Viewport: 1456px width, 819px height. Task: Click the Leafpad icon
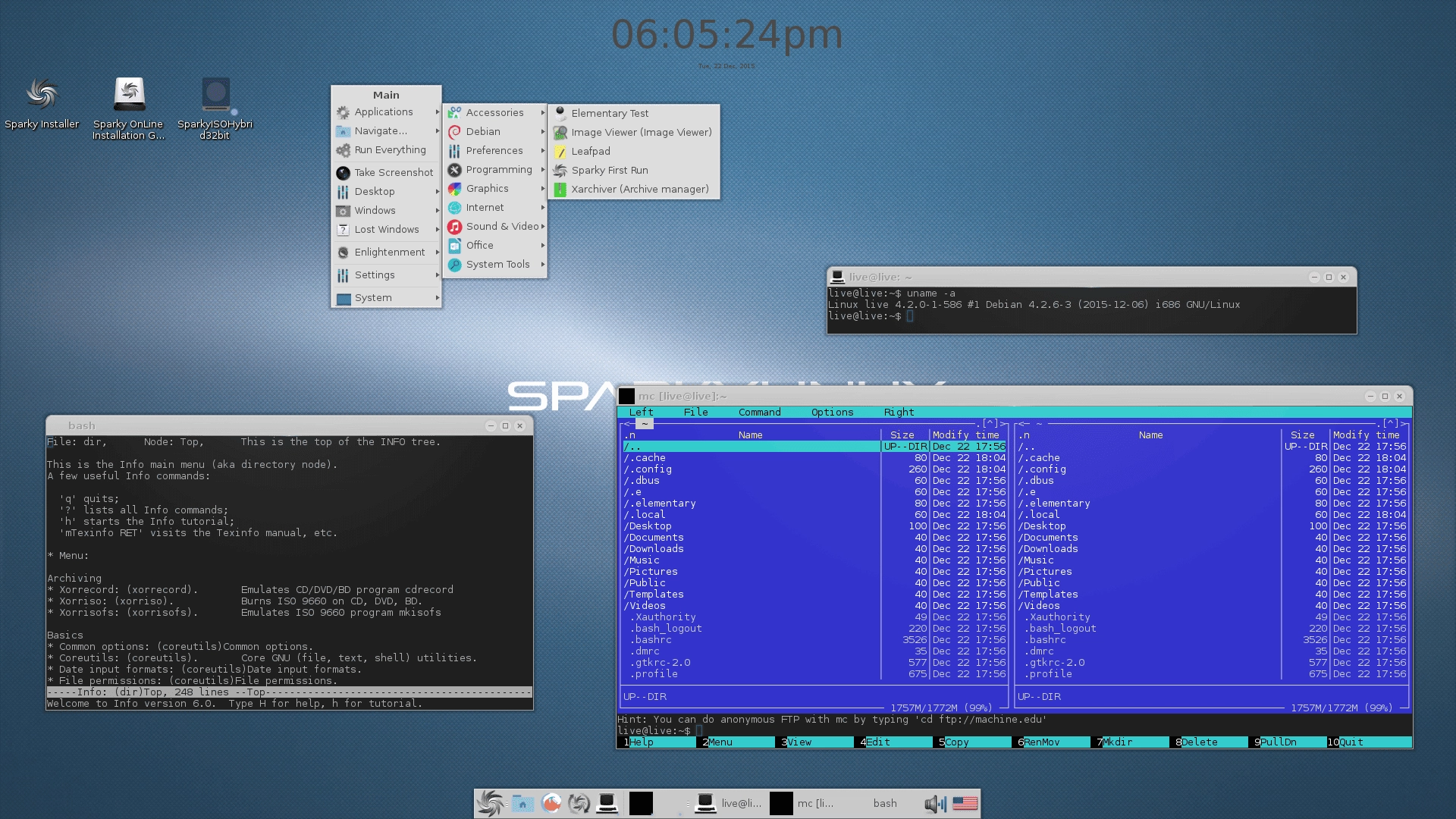click(x=560, y=152)
